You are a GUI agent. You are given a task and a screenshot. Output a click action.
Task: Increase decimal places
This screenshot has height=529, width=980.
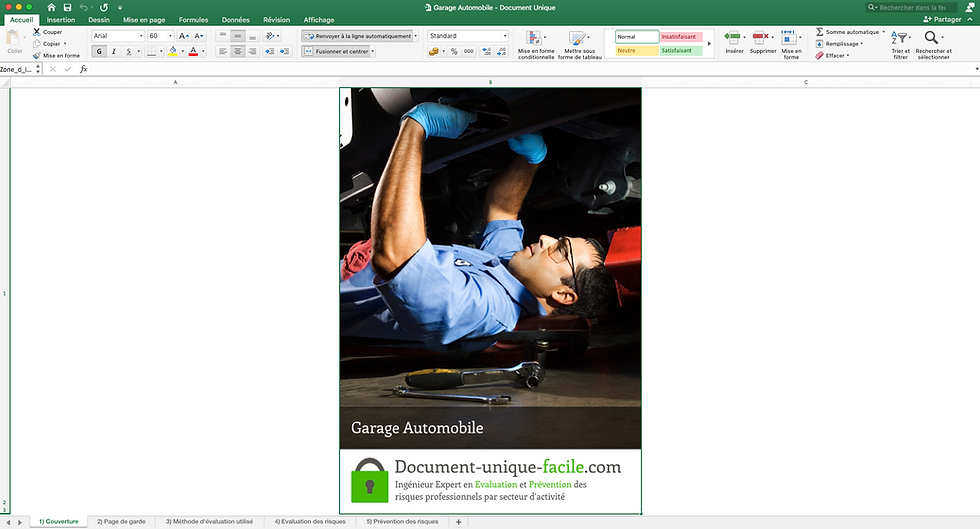click(487, 51)
